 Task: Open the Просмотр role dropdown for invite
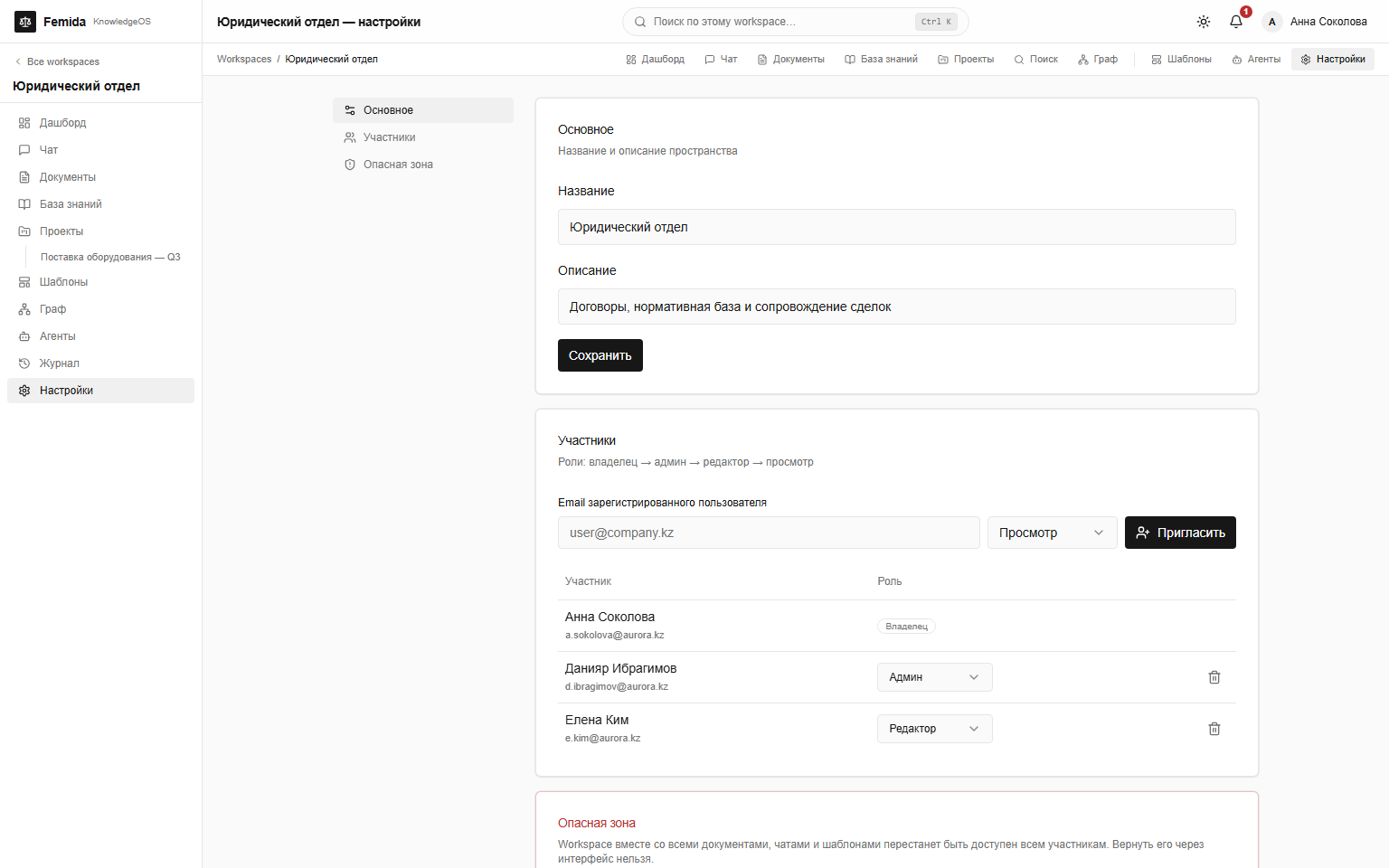tap(1053, 533)
